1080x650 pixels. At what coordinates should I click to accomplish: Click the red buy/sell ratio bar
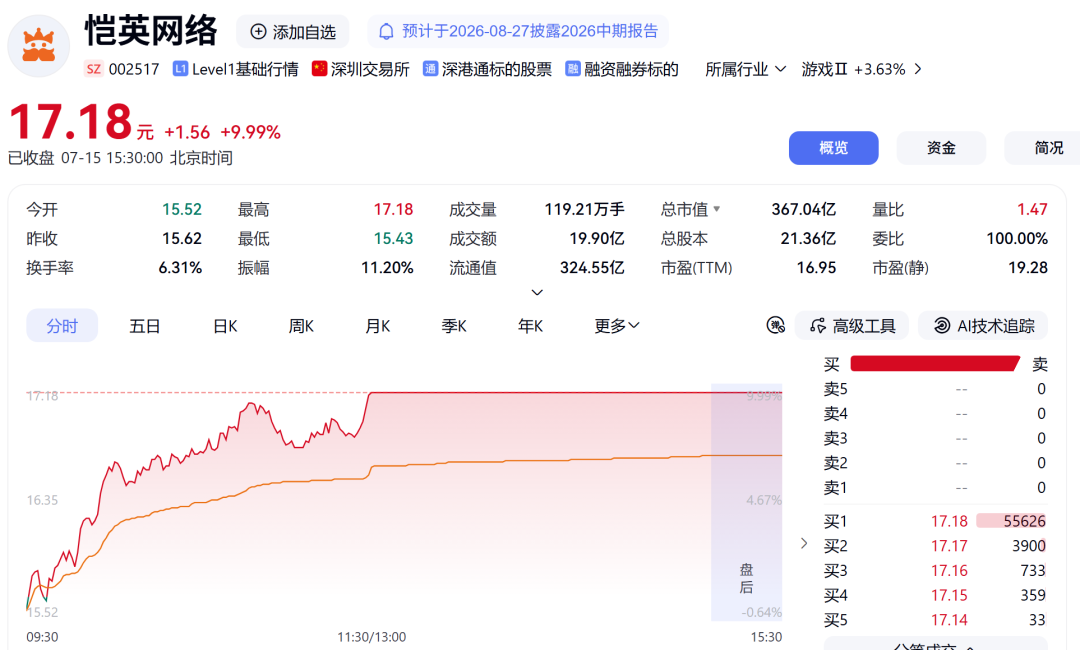935,364
